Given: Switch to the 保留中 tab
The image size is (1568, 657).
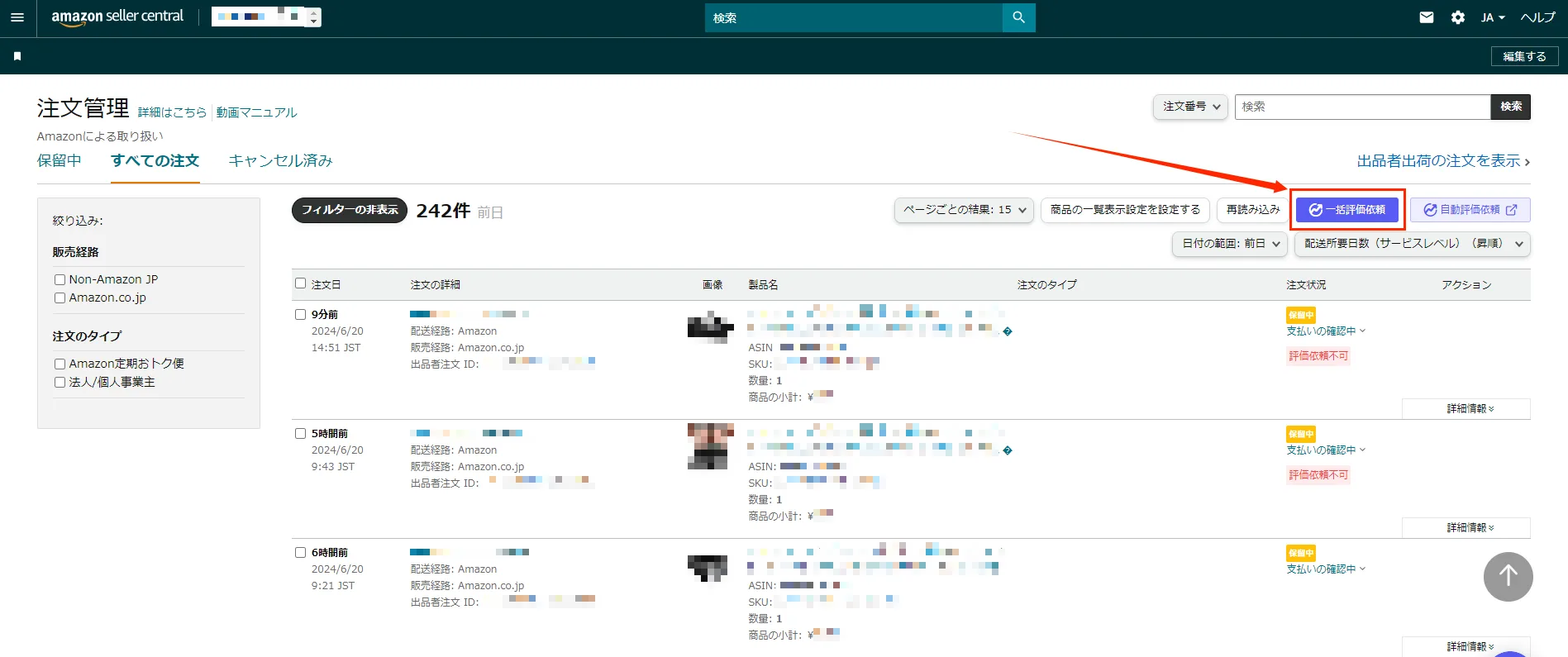Looking at the screenshot, I should click(x=59, y=160).
